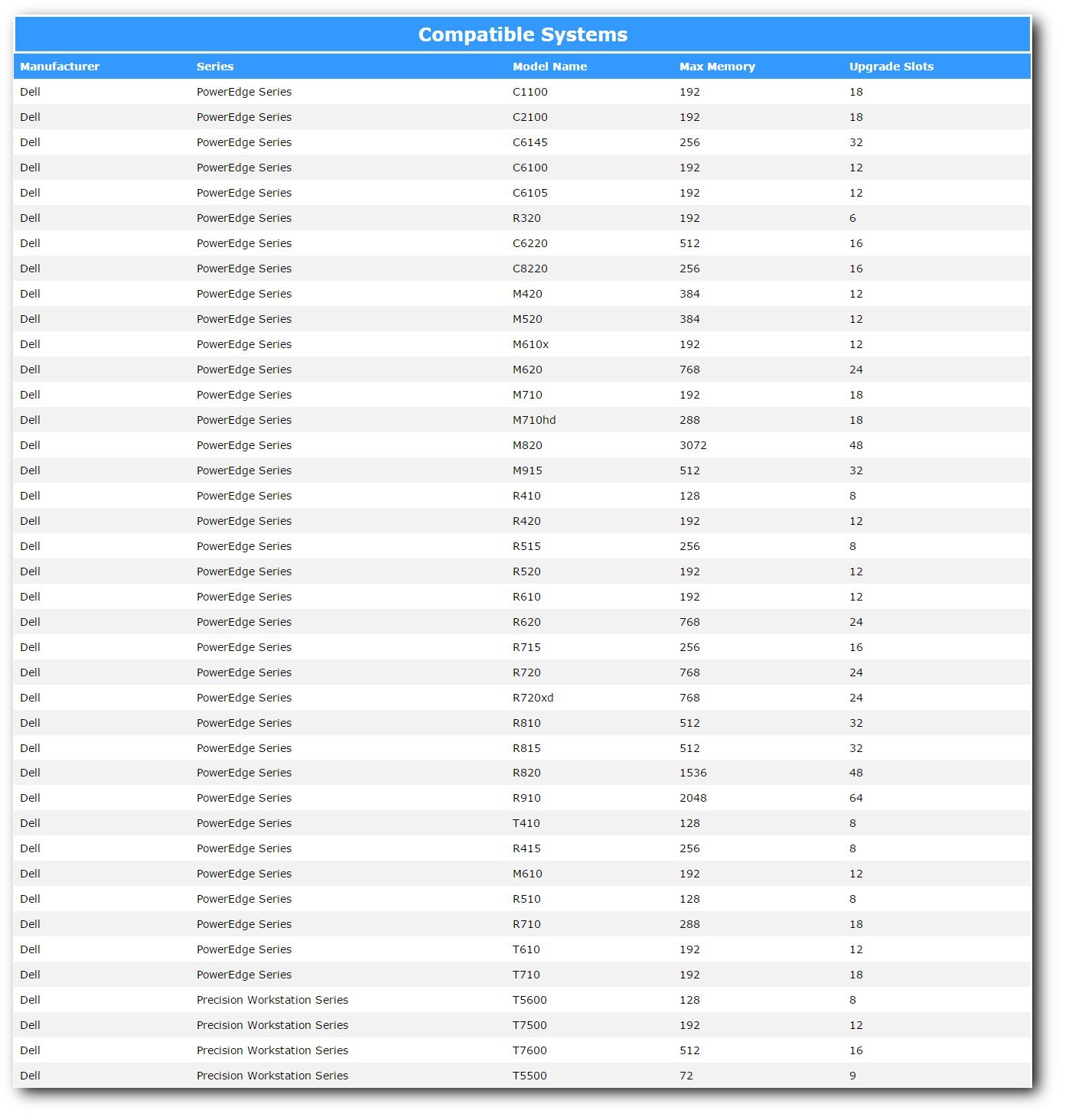Click upgrade slots value 64
Image resolution: width=1072 pixels, height=1120 pixels.
point(856,798)
